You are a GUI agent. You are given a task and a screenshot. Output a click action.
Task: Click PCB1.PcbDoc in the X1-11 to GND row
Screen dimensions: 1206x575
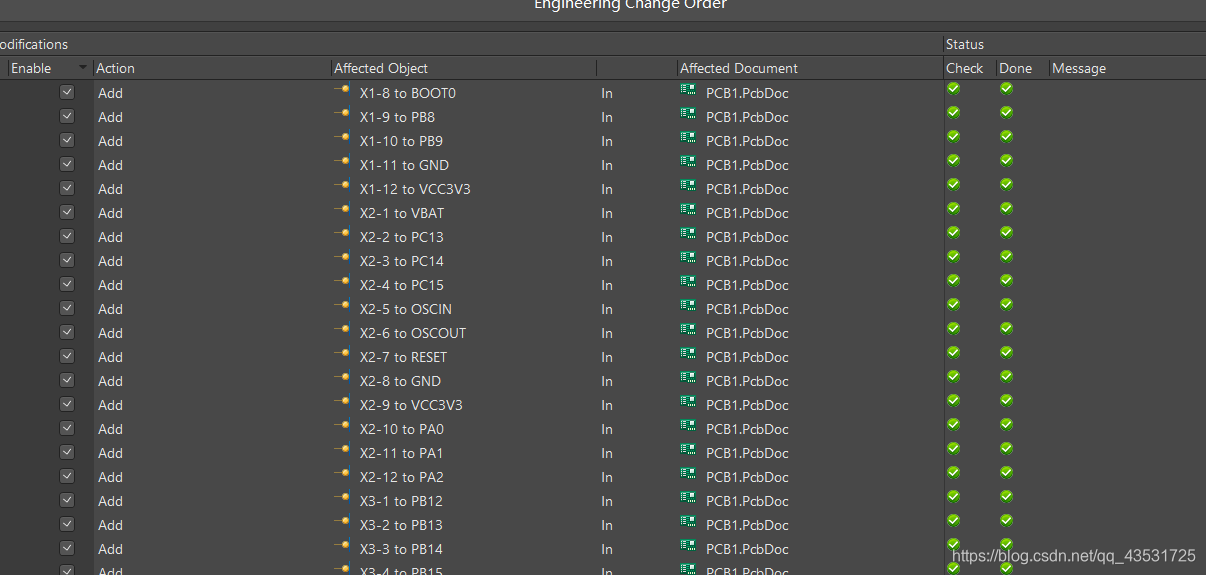[x=747, y=165]
